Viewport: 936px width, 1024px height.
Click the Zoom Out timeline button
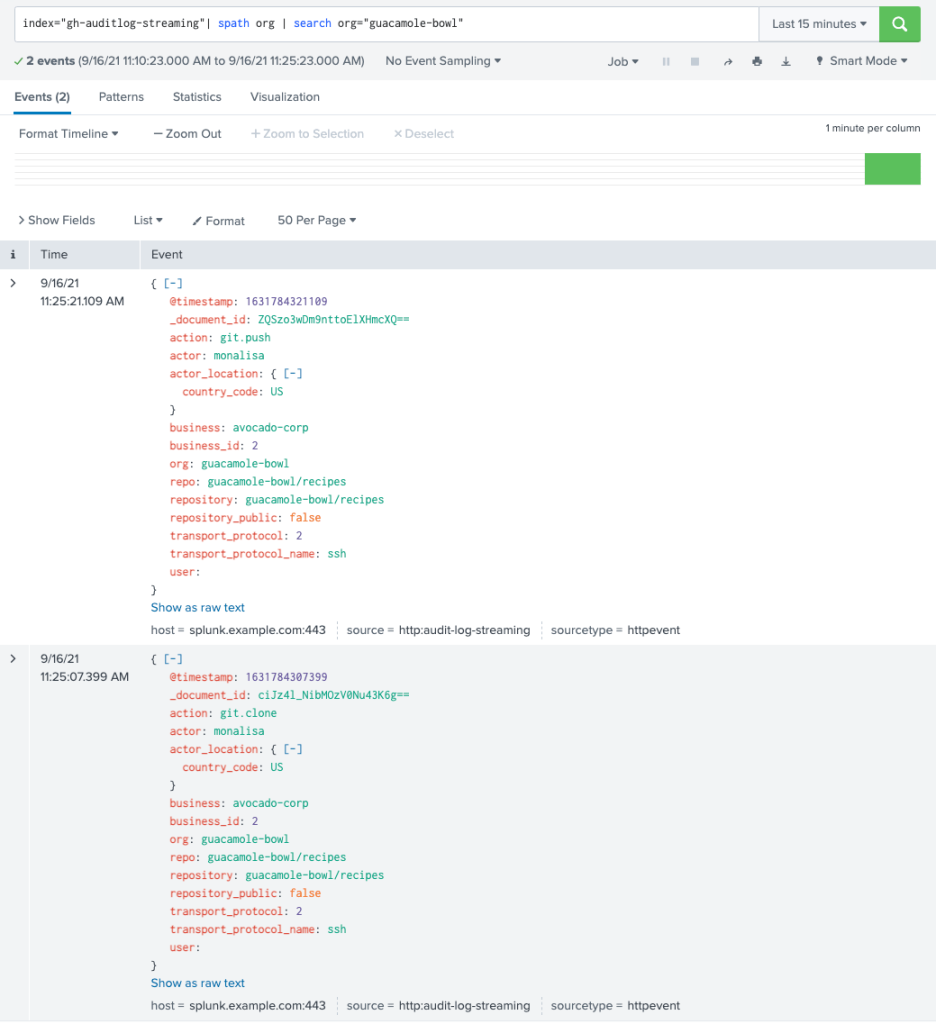[x=186, y=133]
